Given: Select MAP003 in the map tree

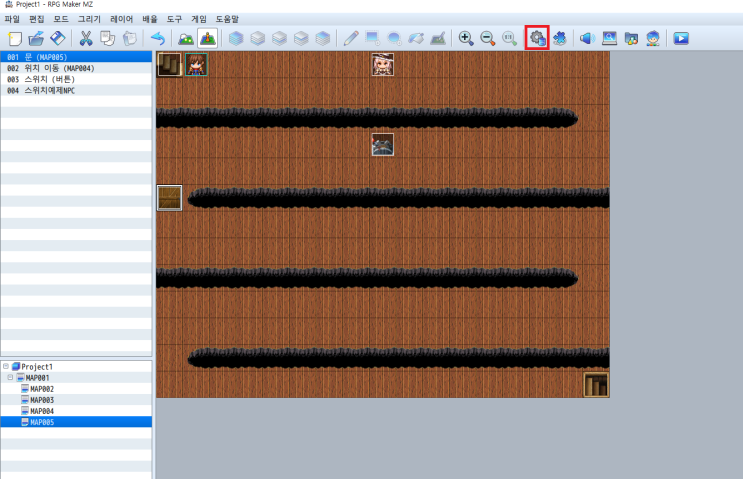Looking at the screenshot, I should pyautogui.click(x=42, y=400).
